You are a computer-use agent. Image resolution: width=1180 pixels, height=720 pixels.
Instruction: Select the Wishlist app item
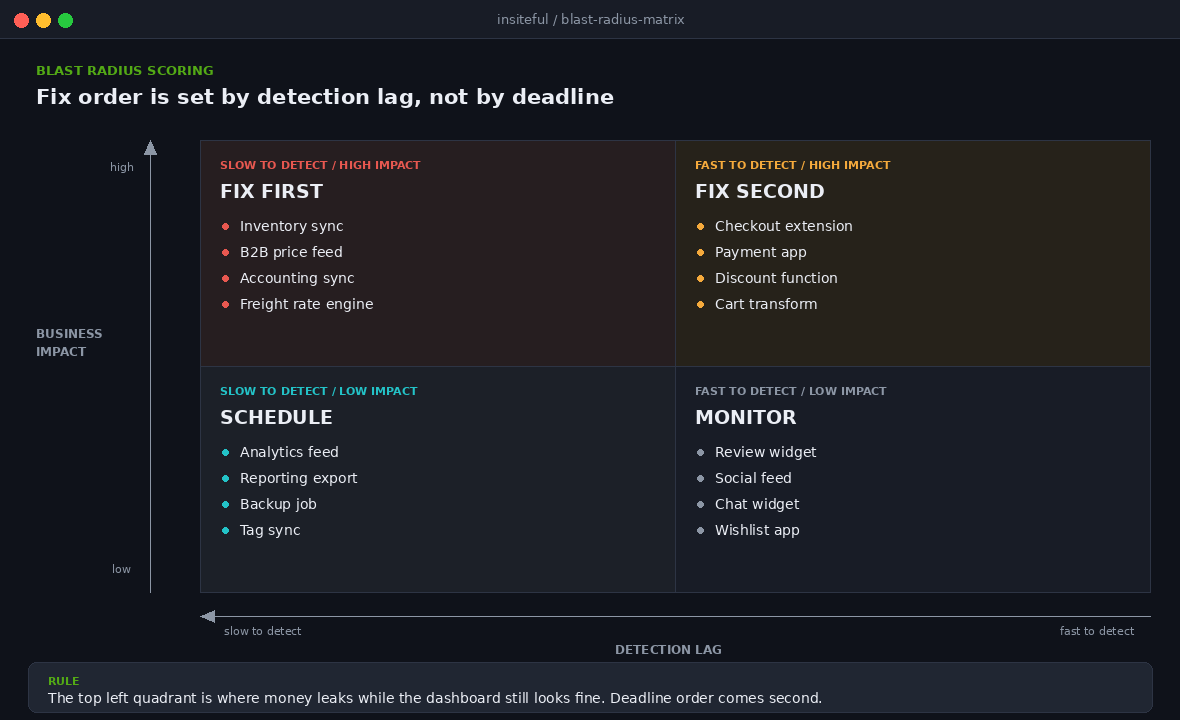pos(756,530)
